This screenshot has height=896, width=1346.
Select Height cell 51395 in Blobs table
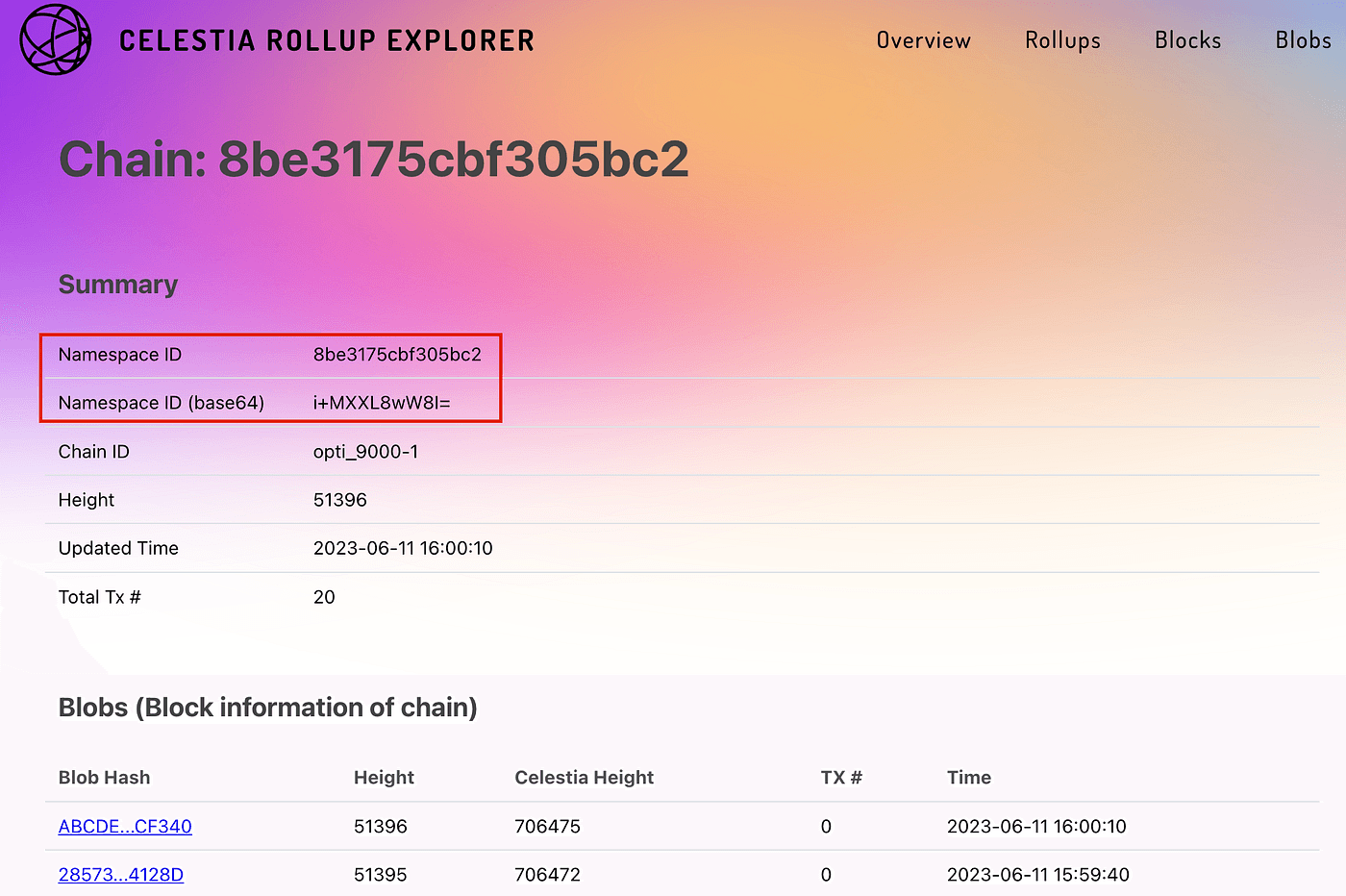click(381, 874)
